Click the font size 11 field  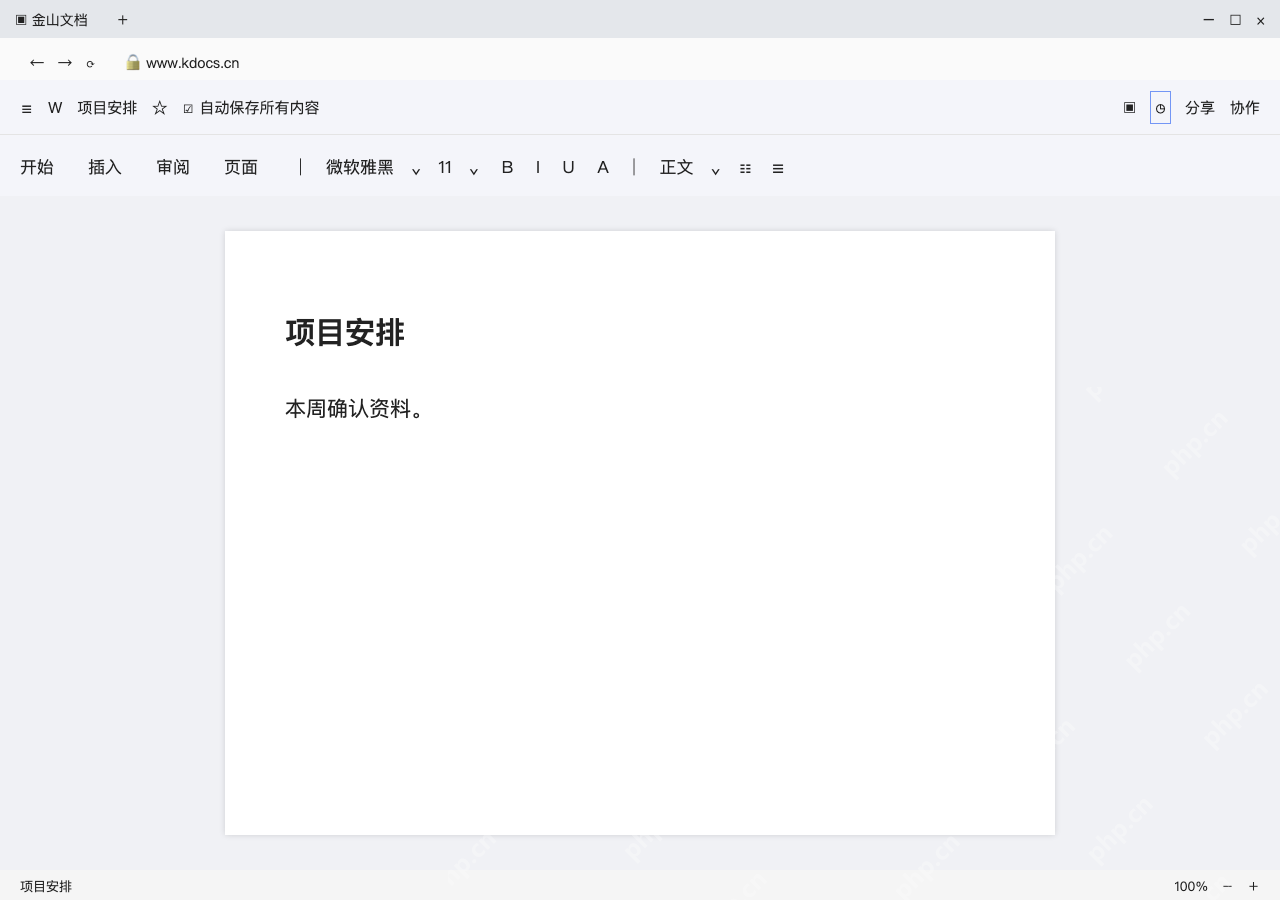445,167
